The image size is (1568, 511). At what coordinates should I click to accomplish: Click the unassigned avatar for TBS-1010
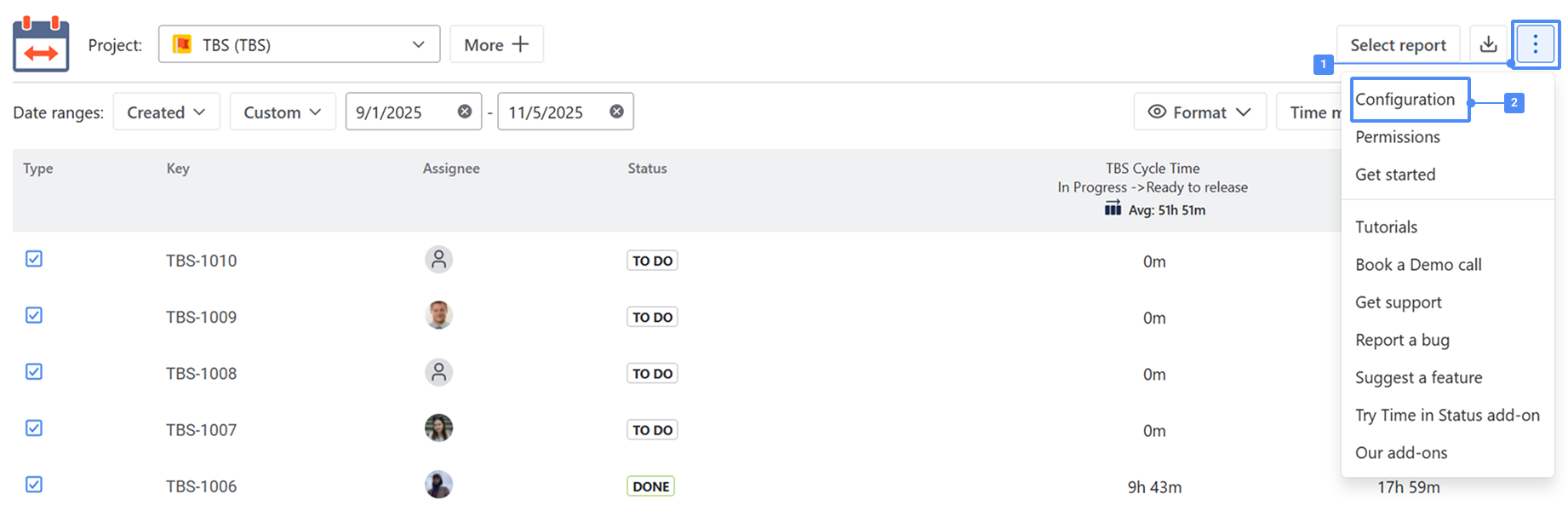pos(438,259)
